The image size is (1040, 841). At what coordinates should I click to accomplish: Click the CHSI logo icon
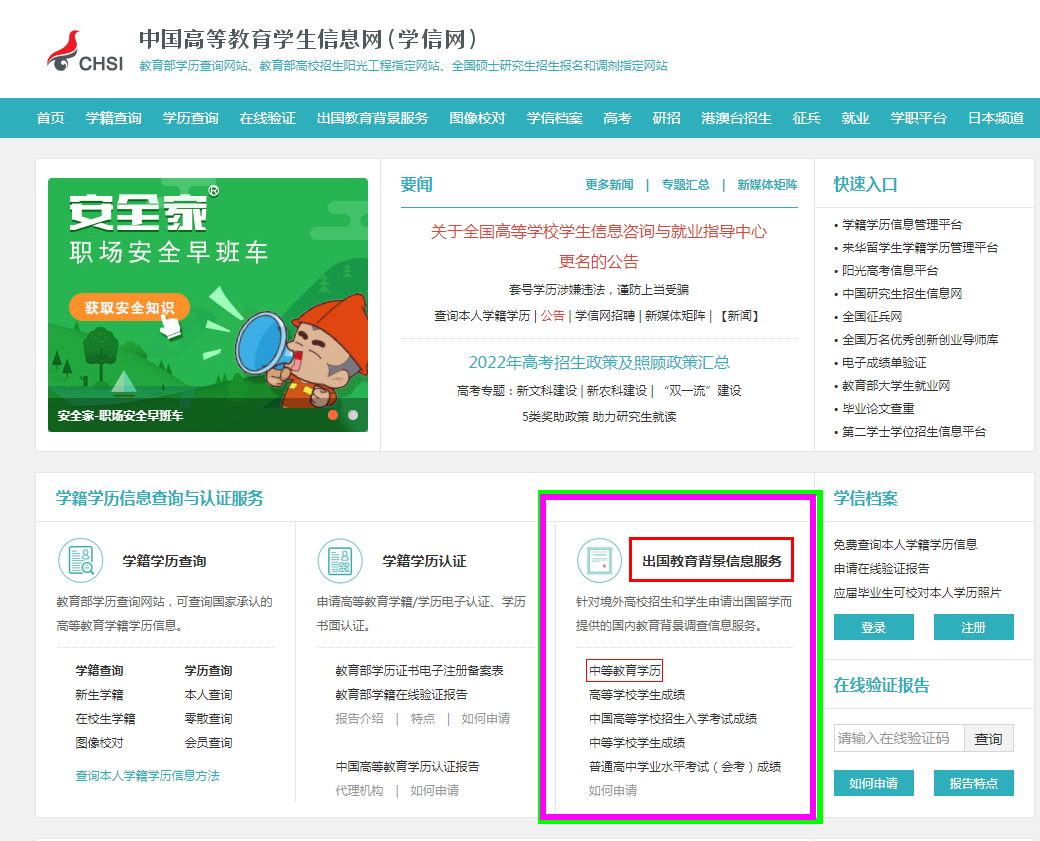pyautogui.click(x=84, y=50)
